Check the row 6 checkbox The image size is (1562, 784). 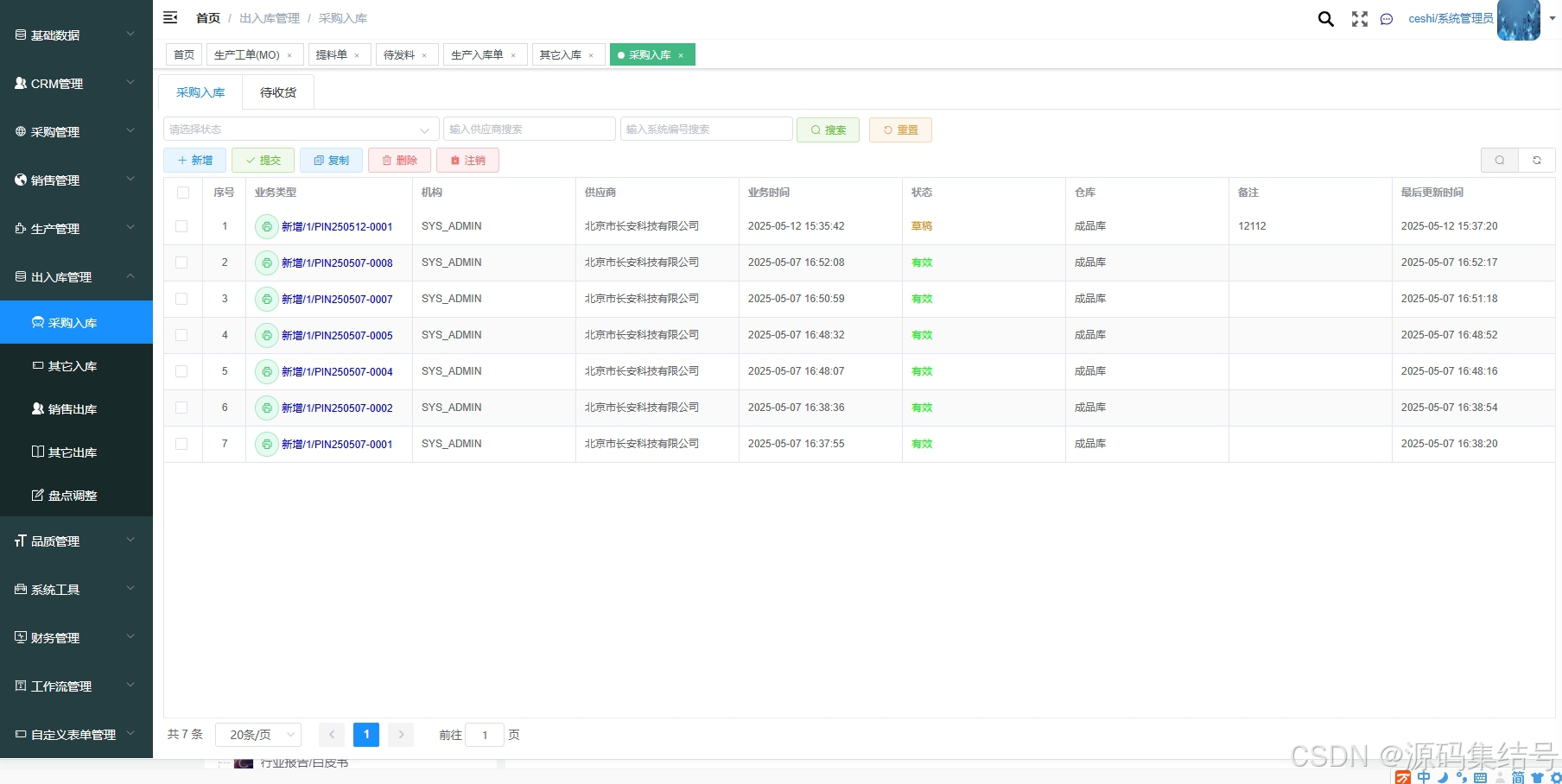point(181,408)
